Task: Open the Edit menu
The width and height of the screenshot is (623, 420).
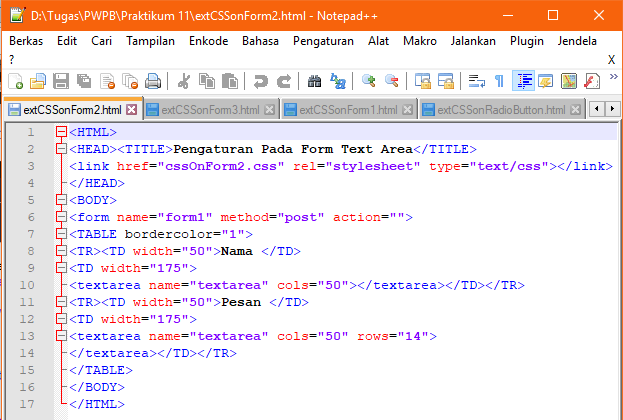Action: coord(67,41)
